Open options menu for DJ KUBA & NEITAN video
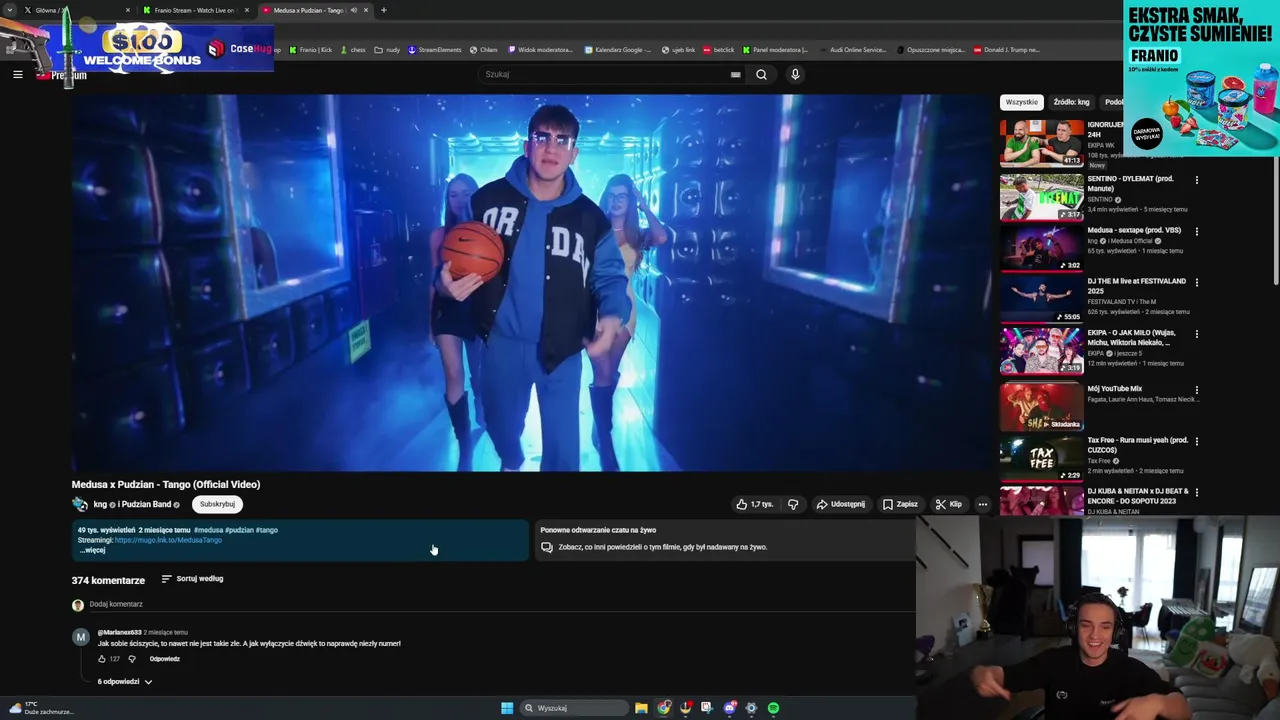 point(1196,493)
